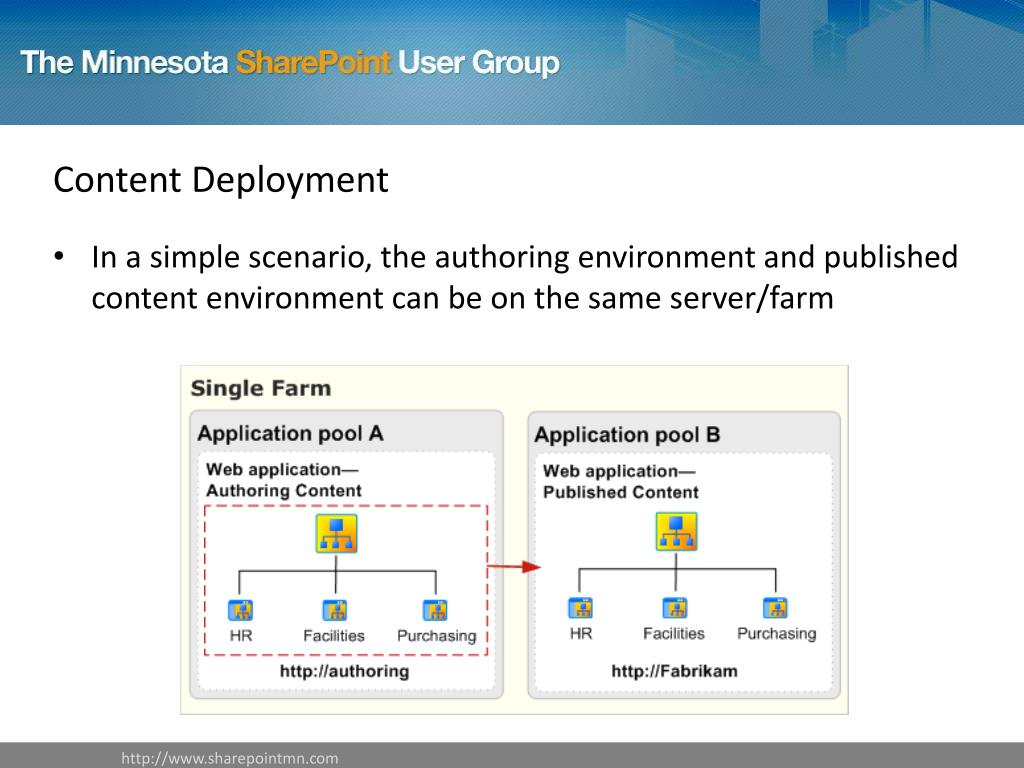Click the Facilities site icon under Published Content
Viewport: 1024px width, 768px height.
point(675,608)
